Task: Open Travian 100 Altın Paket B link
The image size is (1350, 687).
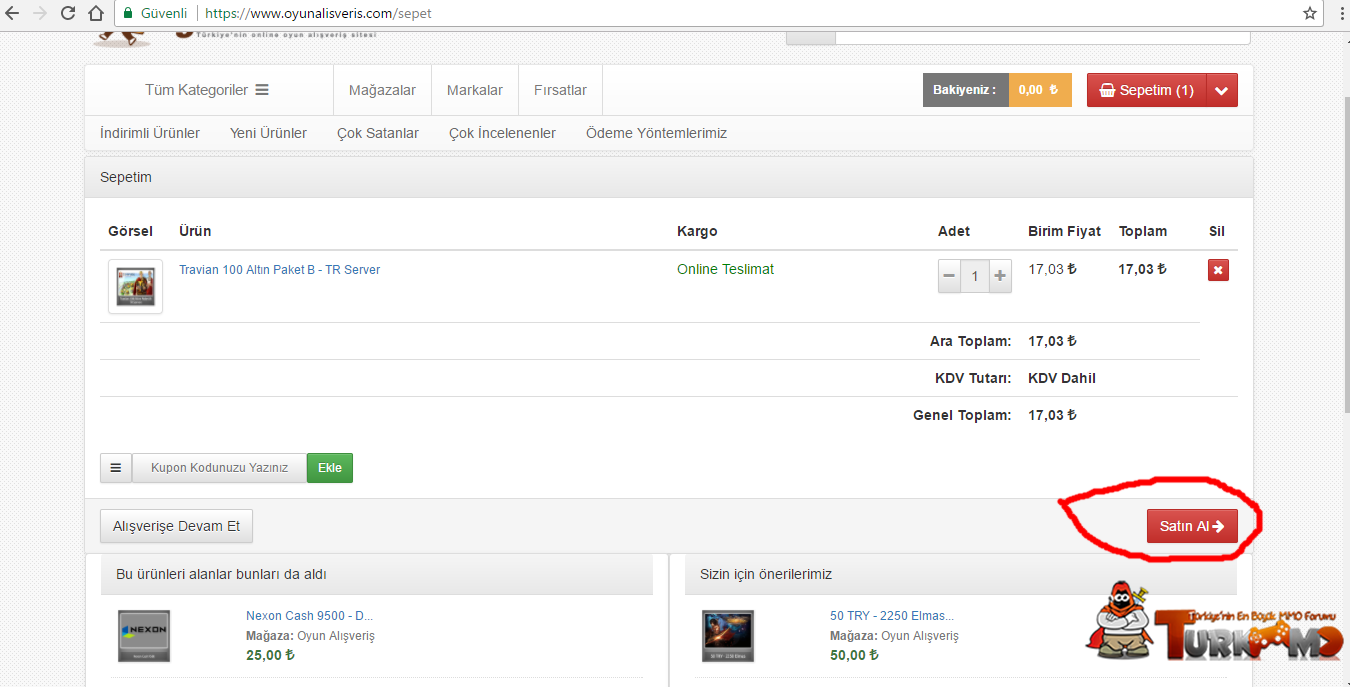Action: point(279,270)
